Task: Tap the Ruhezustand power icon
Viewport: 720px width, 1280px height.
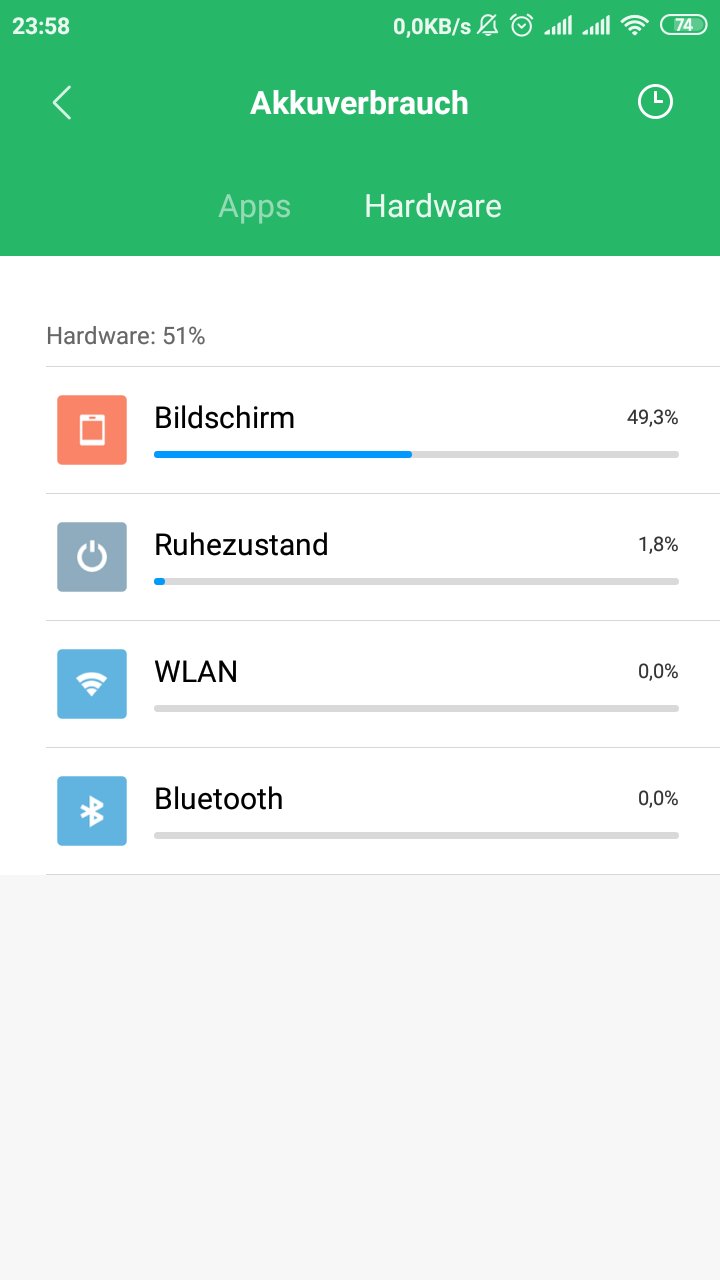Action: click(x=92, y=557)
